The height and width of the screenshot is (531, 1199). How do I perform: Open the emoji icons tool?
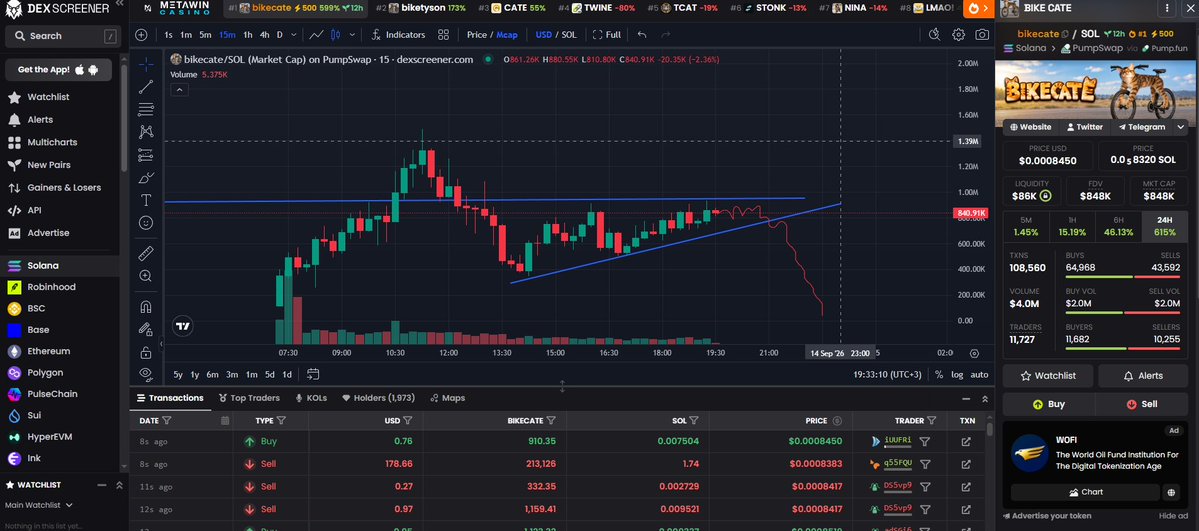click(x=146, y=223)
